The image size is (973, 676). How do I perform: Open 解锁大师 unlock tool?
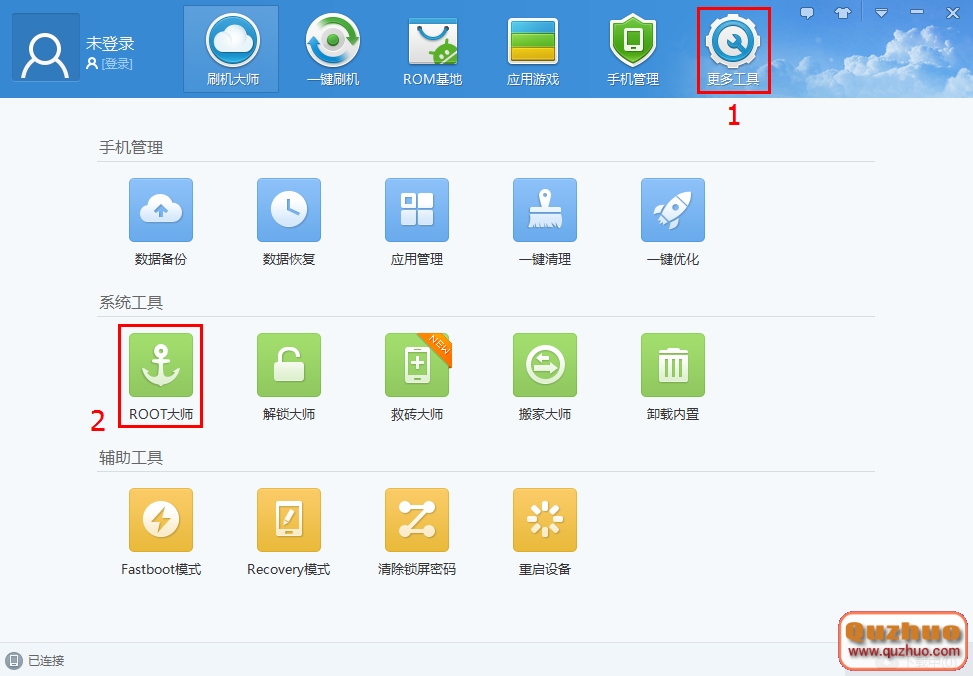pyautogui.click(x=288, y=365)
